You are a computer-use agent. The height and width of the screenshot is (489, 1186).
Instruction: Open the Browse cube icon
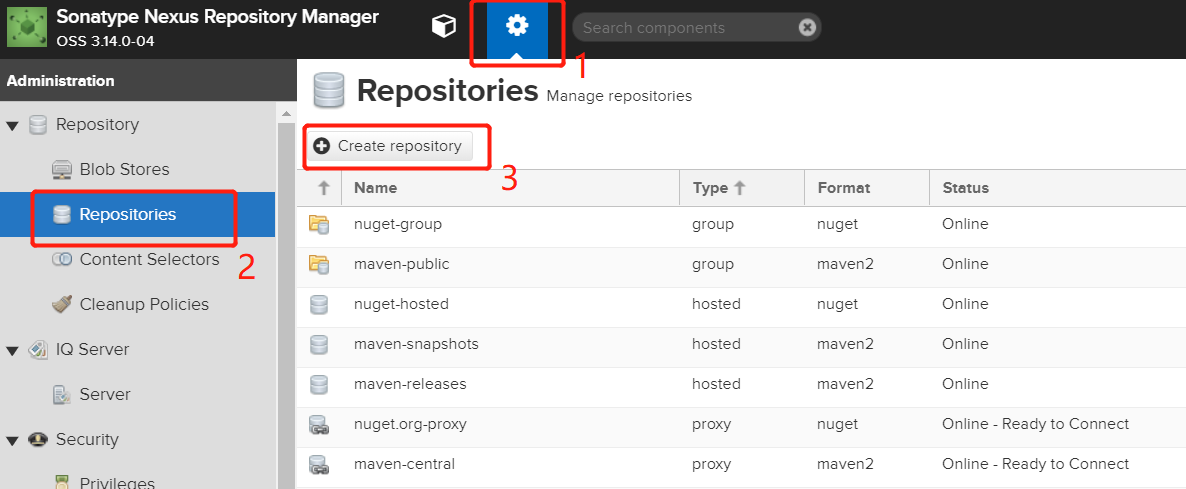point(443,27)
